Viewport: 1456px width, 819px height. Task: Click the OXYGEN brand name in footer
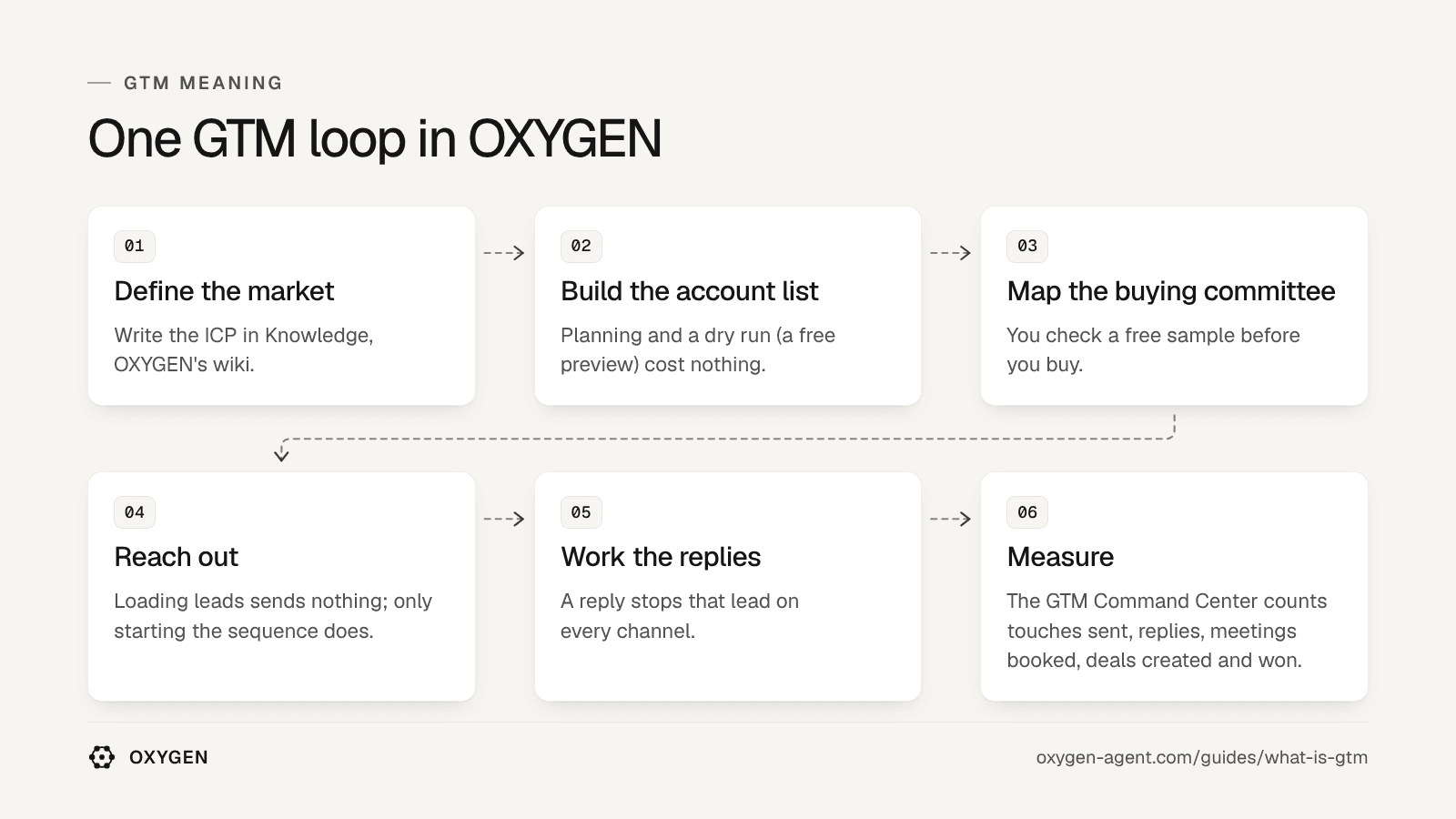pos(168,757)
